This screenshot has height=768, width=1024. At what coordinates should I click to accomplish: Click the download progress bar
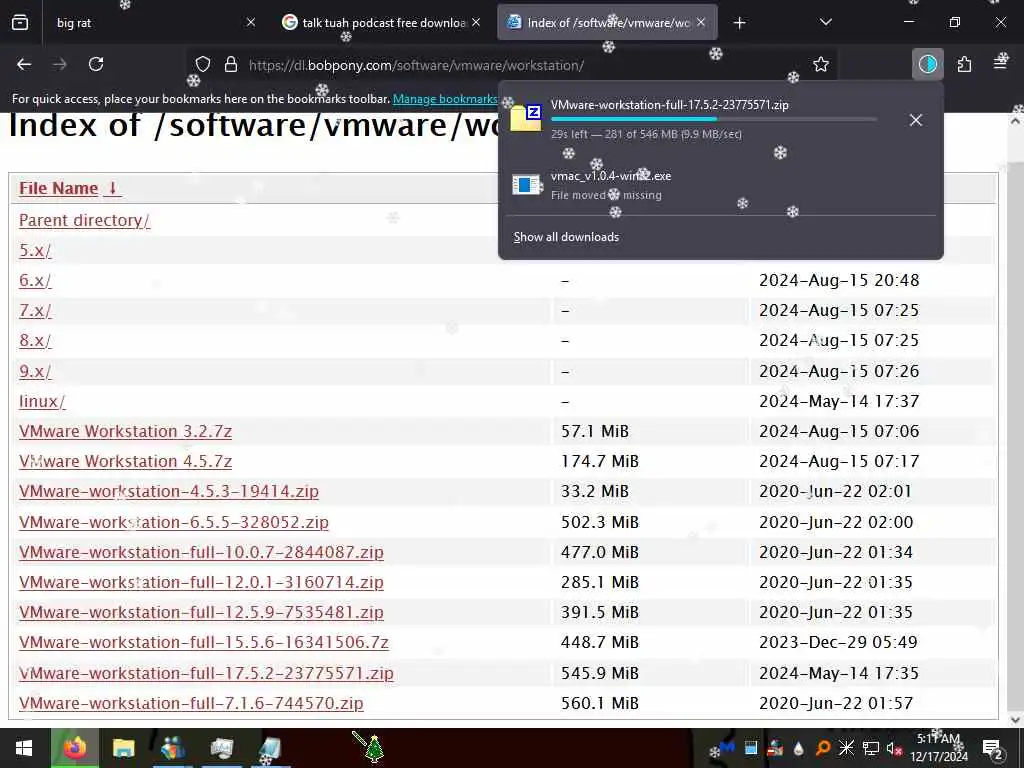tap(713, 119)
